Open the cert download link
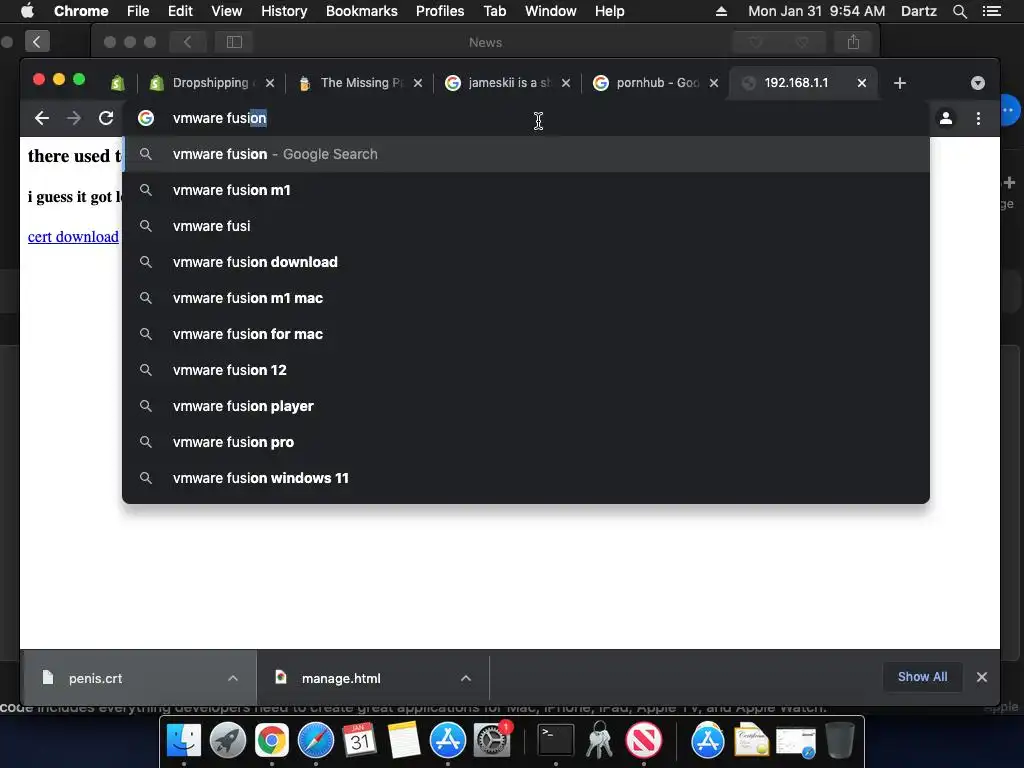The height and width of the screenshot is (768, 1024). (x=73, y=236)
